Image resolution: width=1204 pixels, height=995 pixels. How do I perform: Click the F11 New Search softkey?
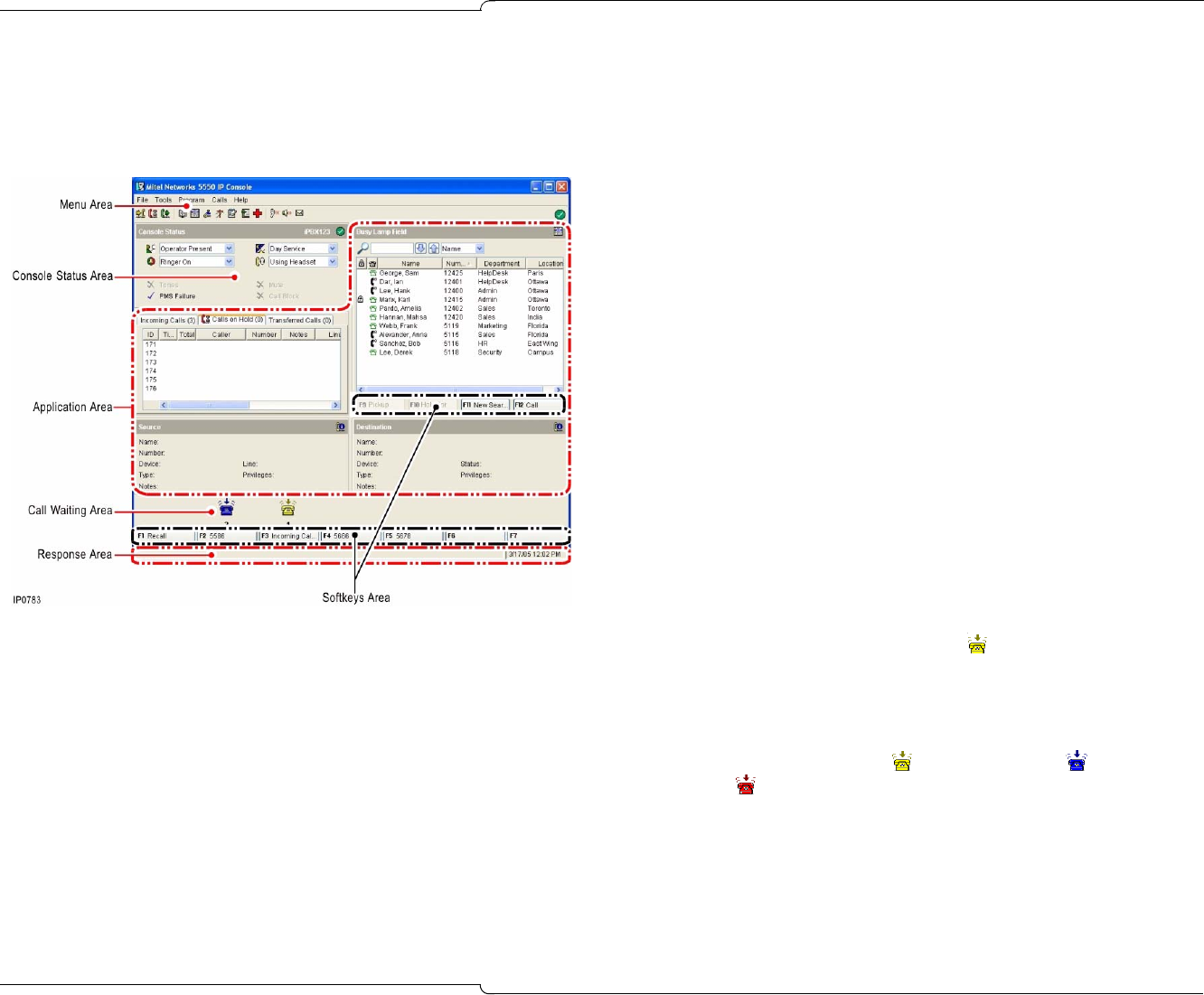pos(486,405)
